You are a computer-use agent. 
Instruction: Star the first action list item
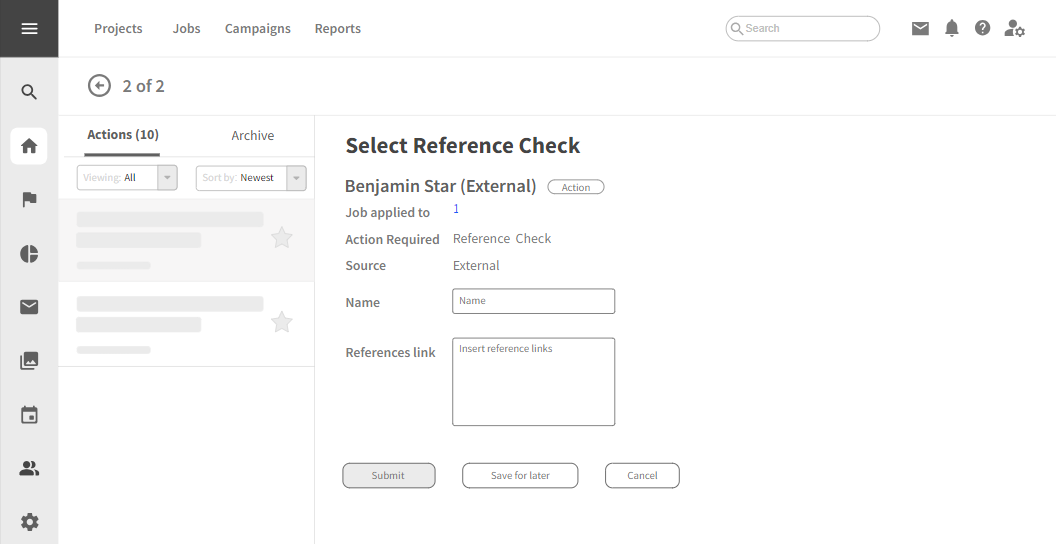282,238
